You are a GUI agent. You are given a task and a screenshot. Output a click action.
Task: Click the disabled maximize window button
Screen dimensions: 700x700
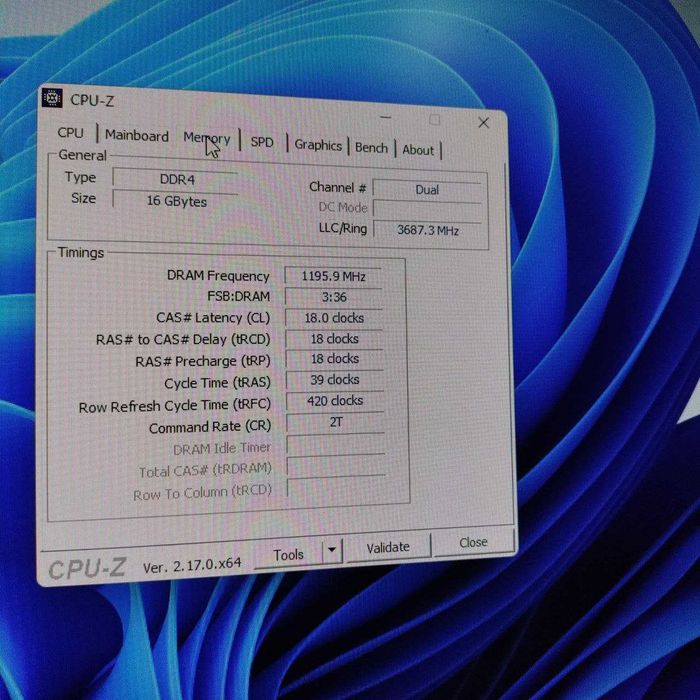click(x=434, y=120)
